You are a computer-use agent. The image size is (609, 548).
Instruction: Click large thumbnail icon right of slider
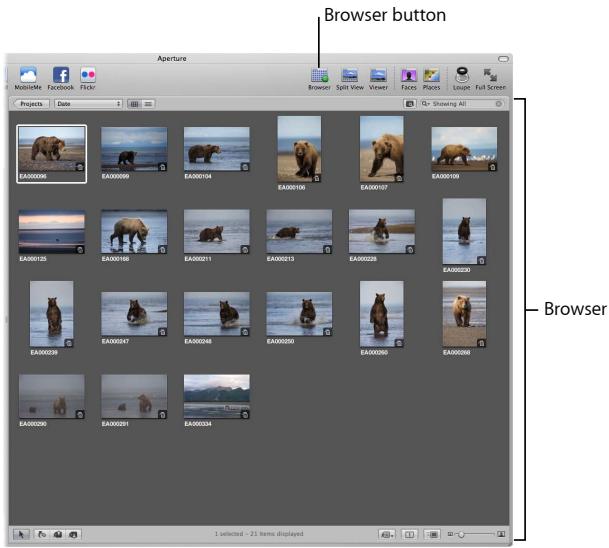pos(501,534)
